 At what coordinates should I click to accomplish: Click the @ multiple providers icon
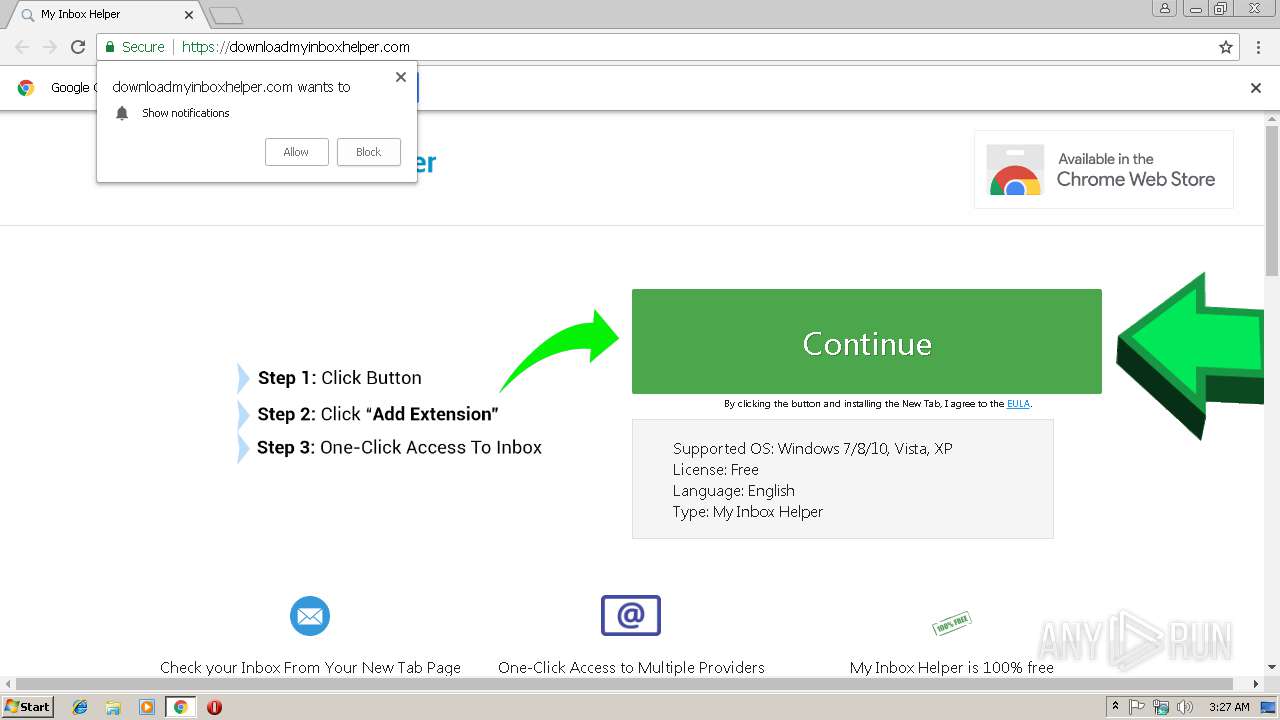click(631, 615)
